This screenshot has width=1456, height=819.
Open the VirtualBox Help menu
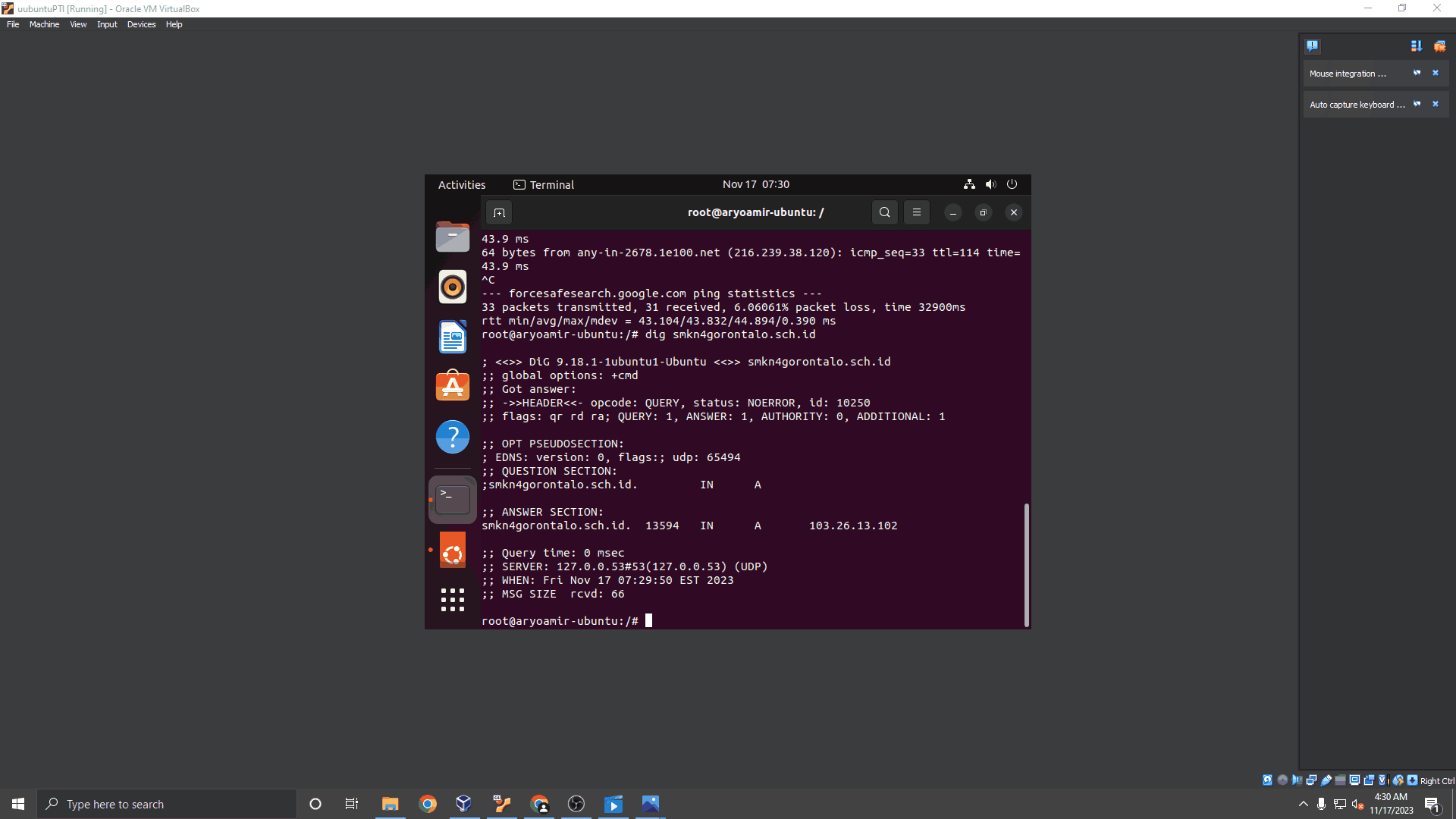click(174, 24)
